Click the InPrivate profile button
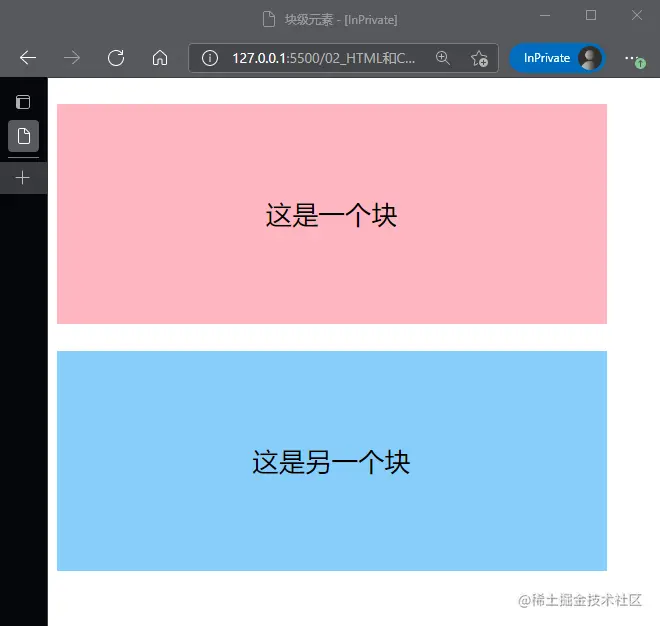The image size is (660, 626). click(557, 58)
